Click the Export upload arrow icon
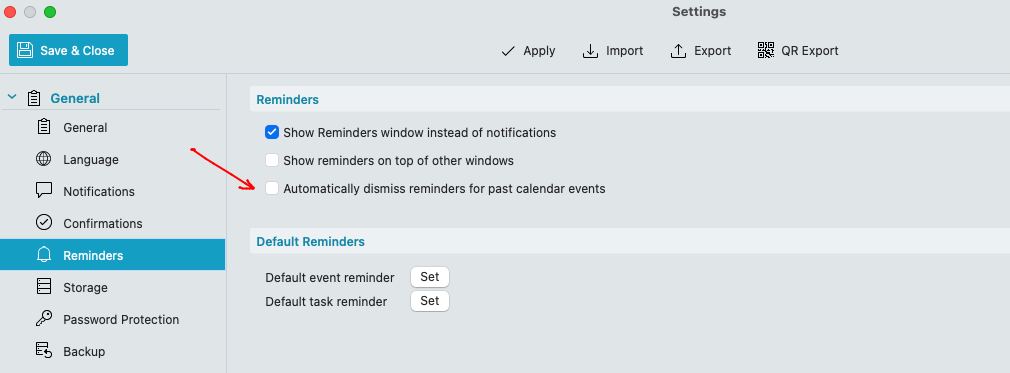This screenshot has width=1010, height=373. 678,51
